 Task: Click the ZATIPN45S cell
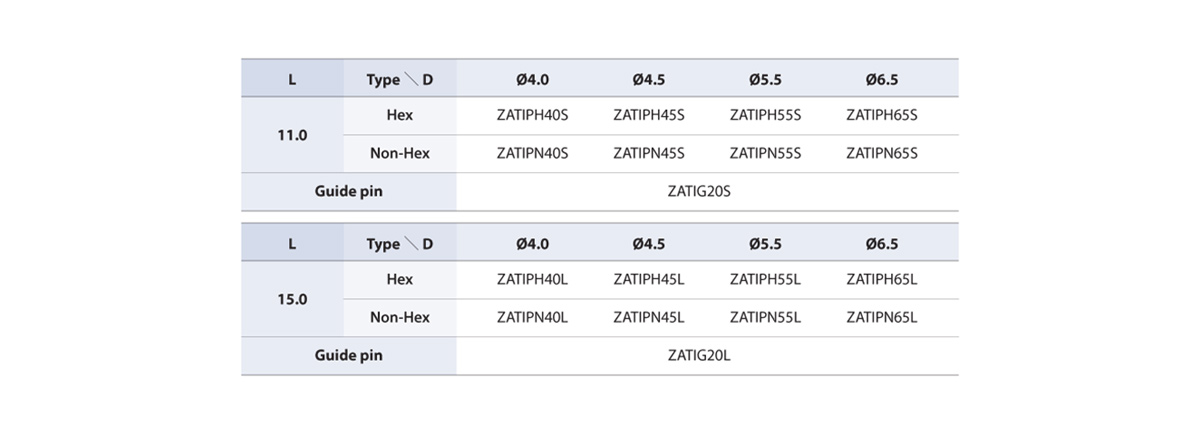[x=649, y=153]
